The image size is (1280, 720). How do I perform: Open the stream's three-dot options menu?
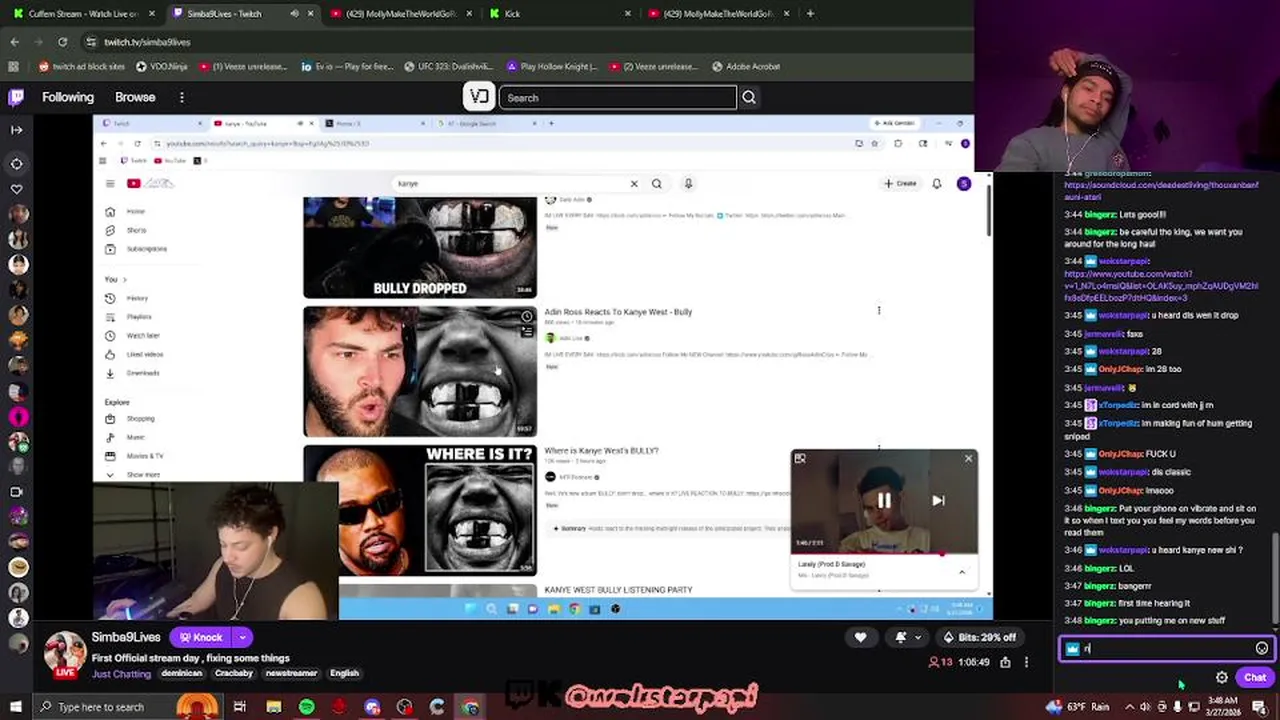pos(1026,662)
